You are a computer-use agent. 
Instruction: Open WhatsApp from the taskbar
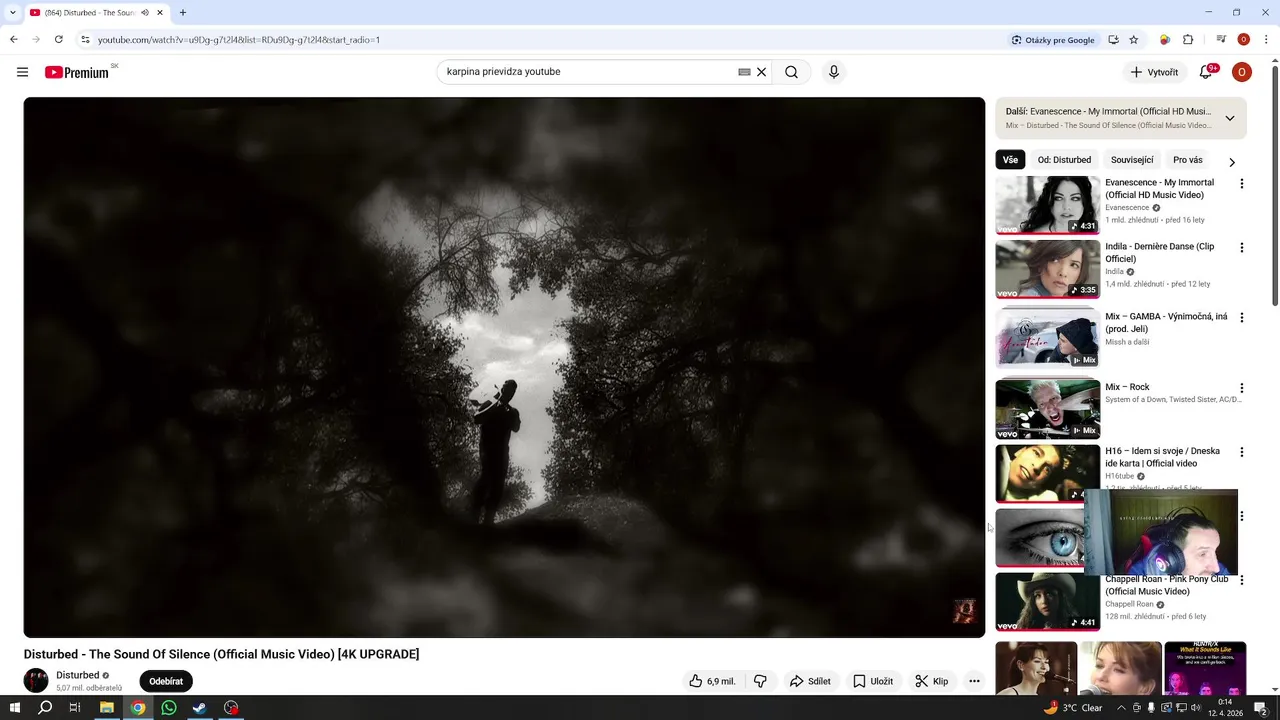(x=169, y=708)
